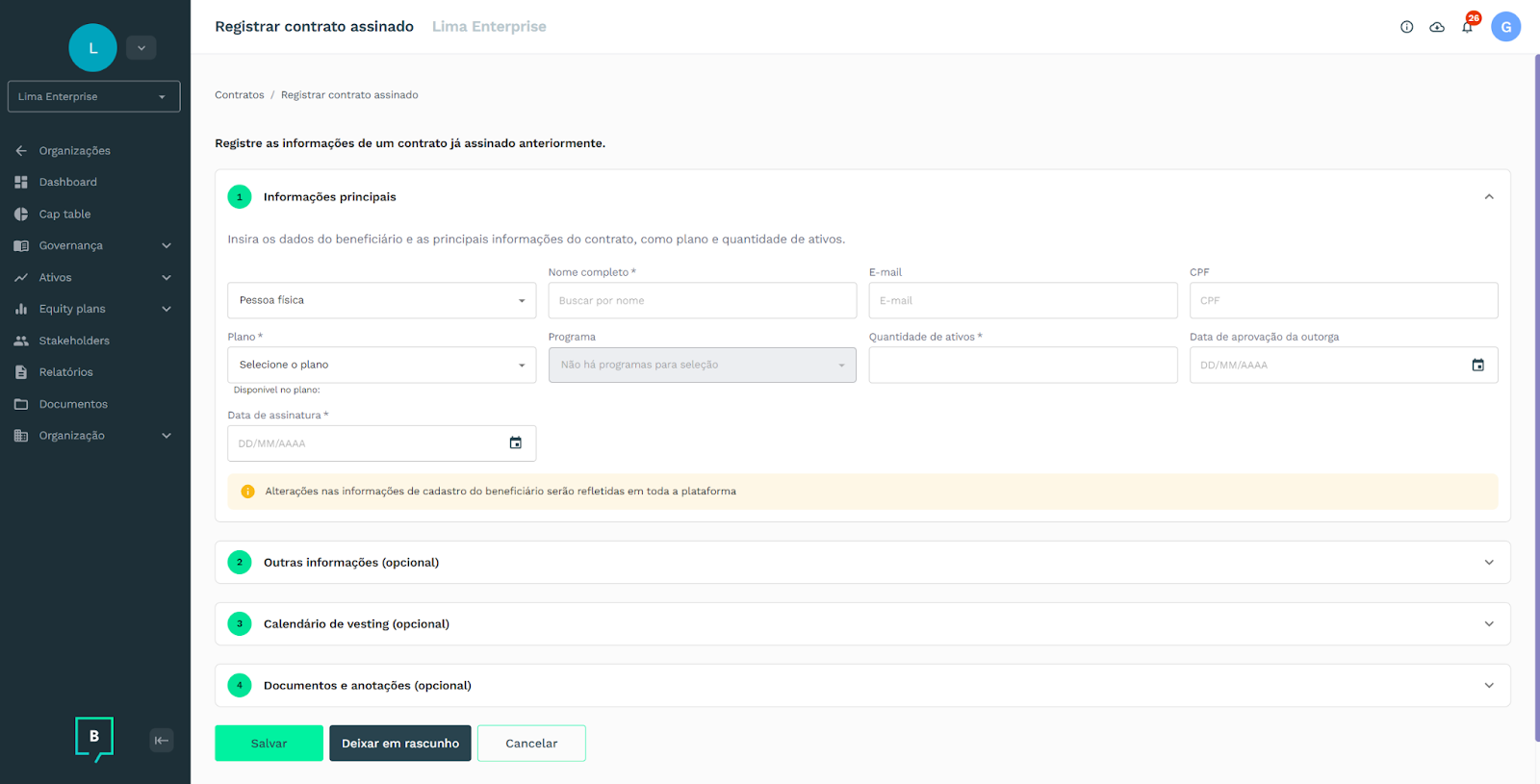Open calendar for Data de aprovação
This screenshot has height=784, width=1540.
tap(1477, 365)
